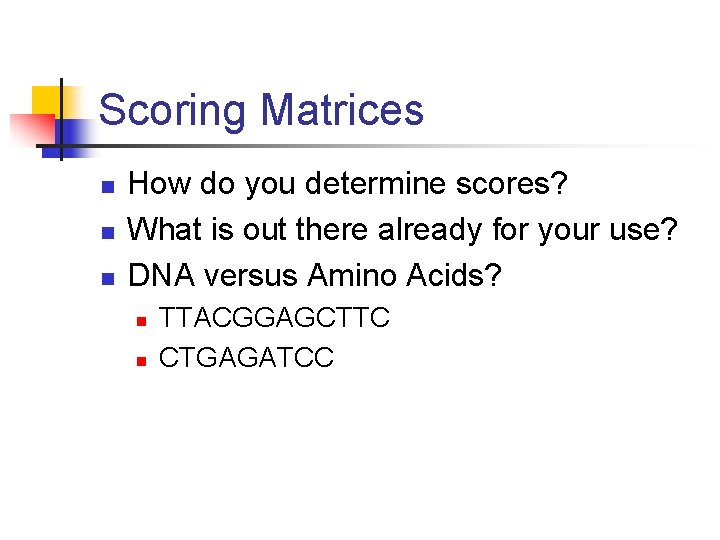Select the sub-bullet marker beside CTGAGATCC
The height and width of the screenshot is (540, 720).
click(141, 360)
